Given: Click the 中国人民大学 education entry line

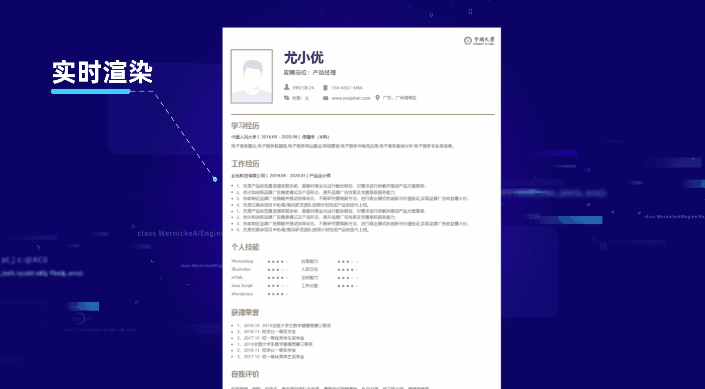Looking at the screenshot, I should pyautogui.click(x=280, y=137).
